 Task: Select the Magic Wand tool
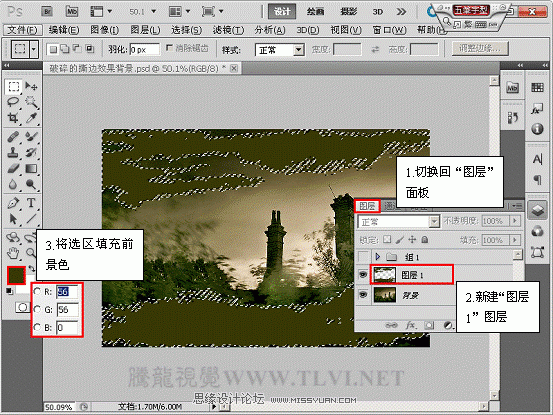[31, 102]
